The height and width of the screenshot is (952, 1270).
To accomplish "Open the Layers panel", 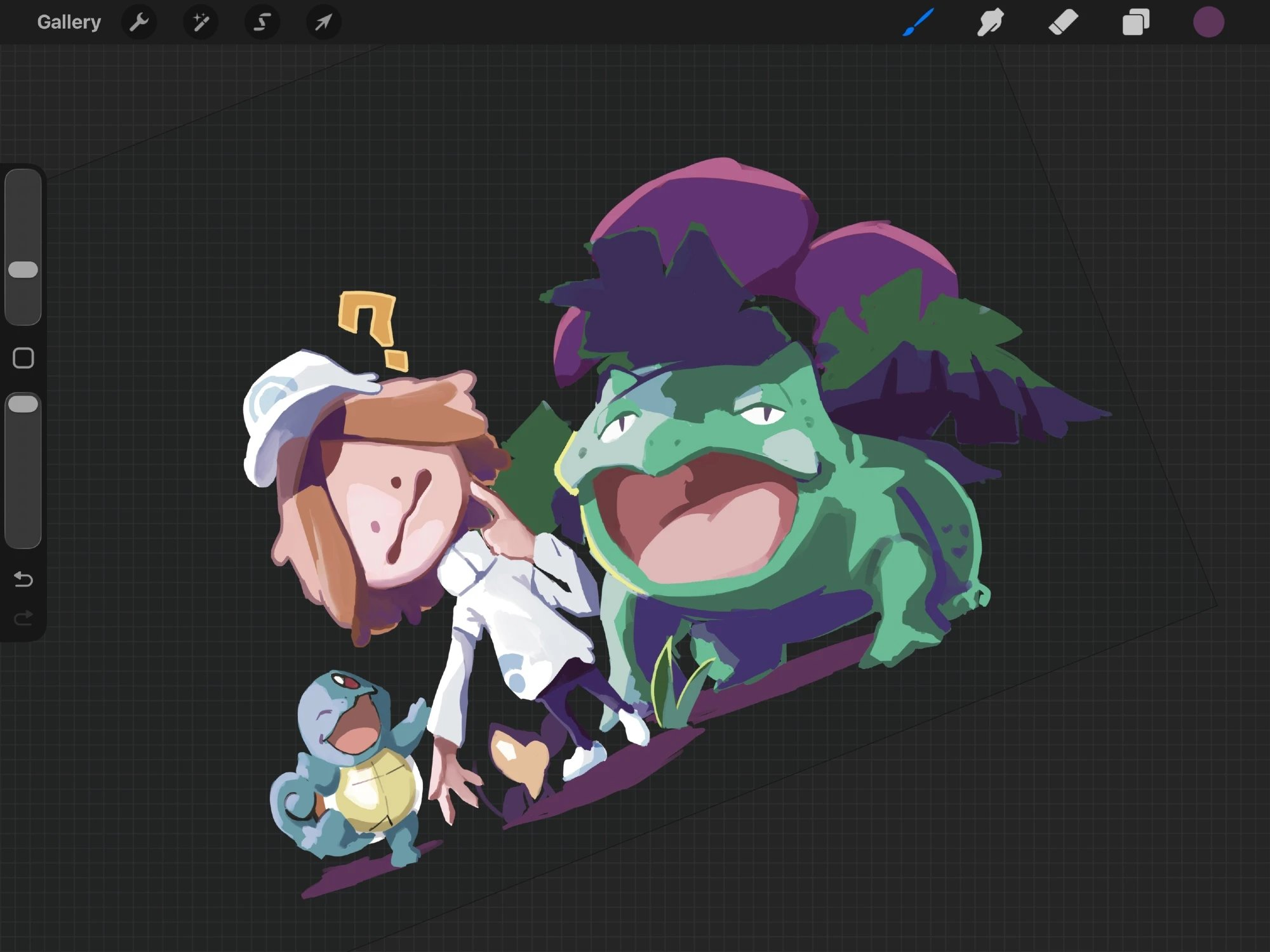I will tap(1135, 22).
